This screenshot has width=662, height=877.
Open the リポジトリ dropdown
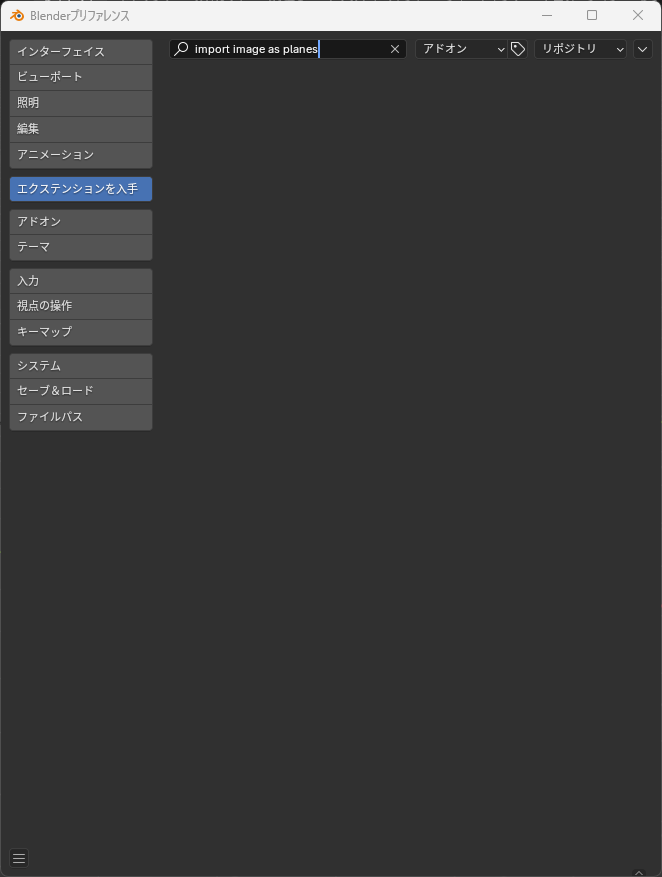[580, 49]
